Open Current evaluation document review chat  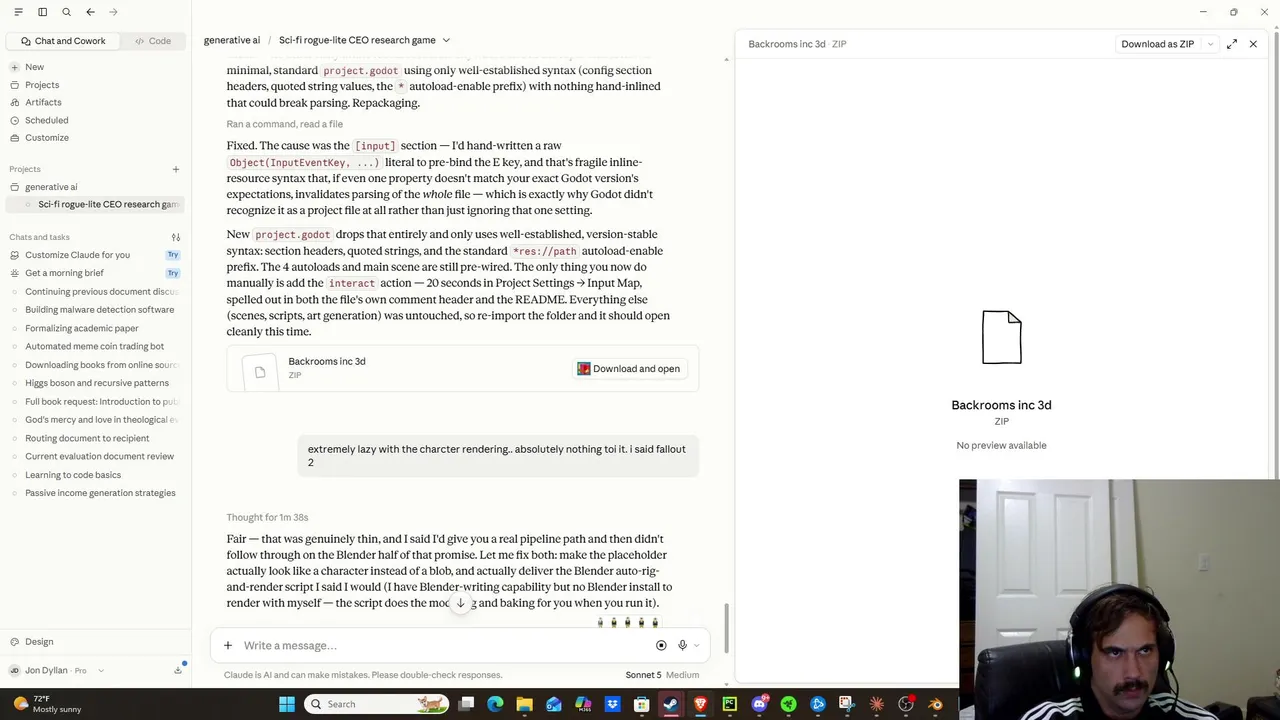(99, 456)
